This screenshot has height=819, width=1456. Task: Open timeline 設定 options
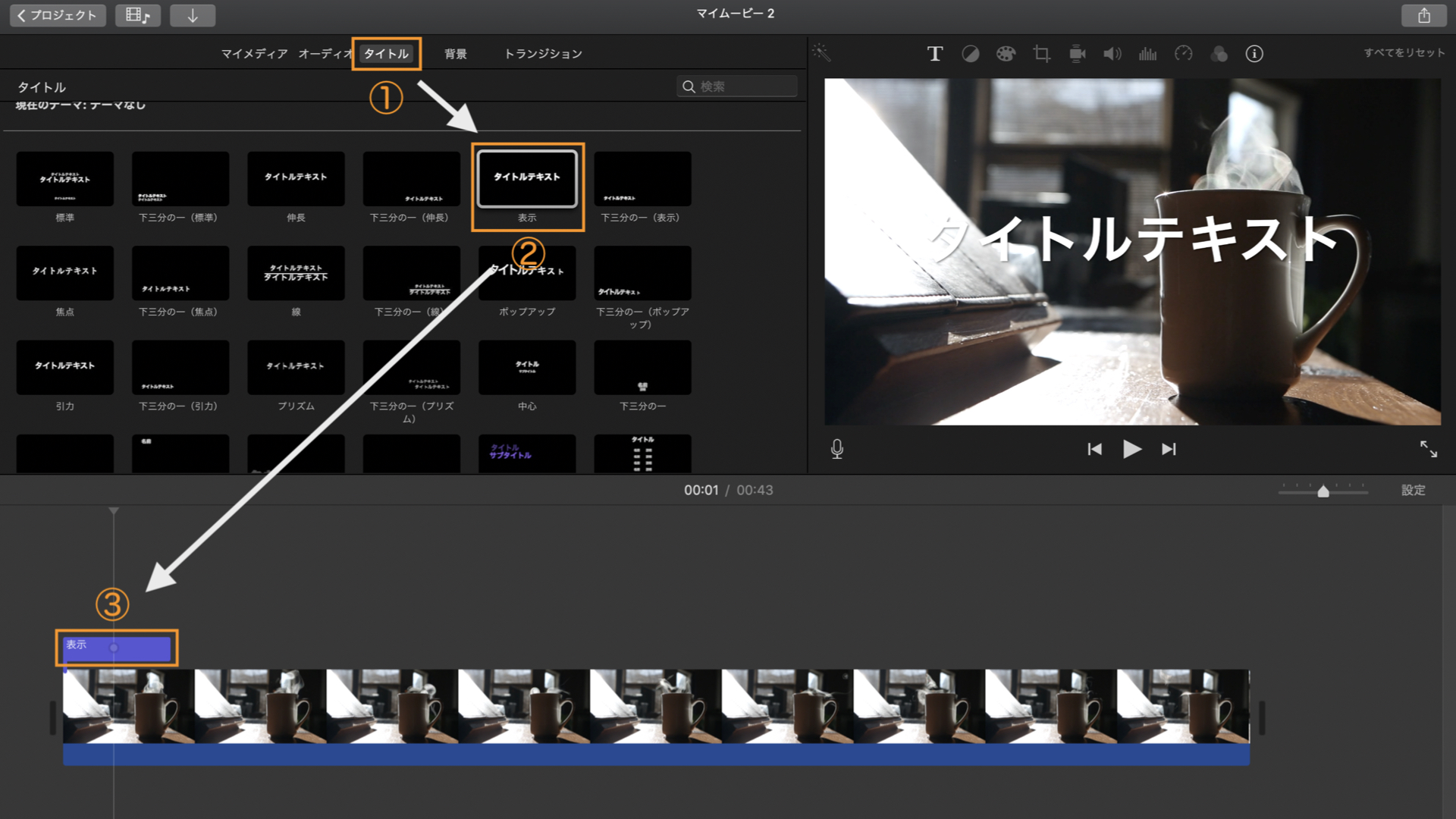pyautogui.click(x=1414, y=490)
